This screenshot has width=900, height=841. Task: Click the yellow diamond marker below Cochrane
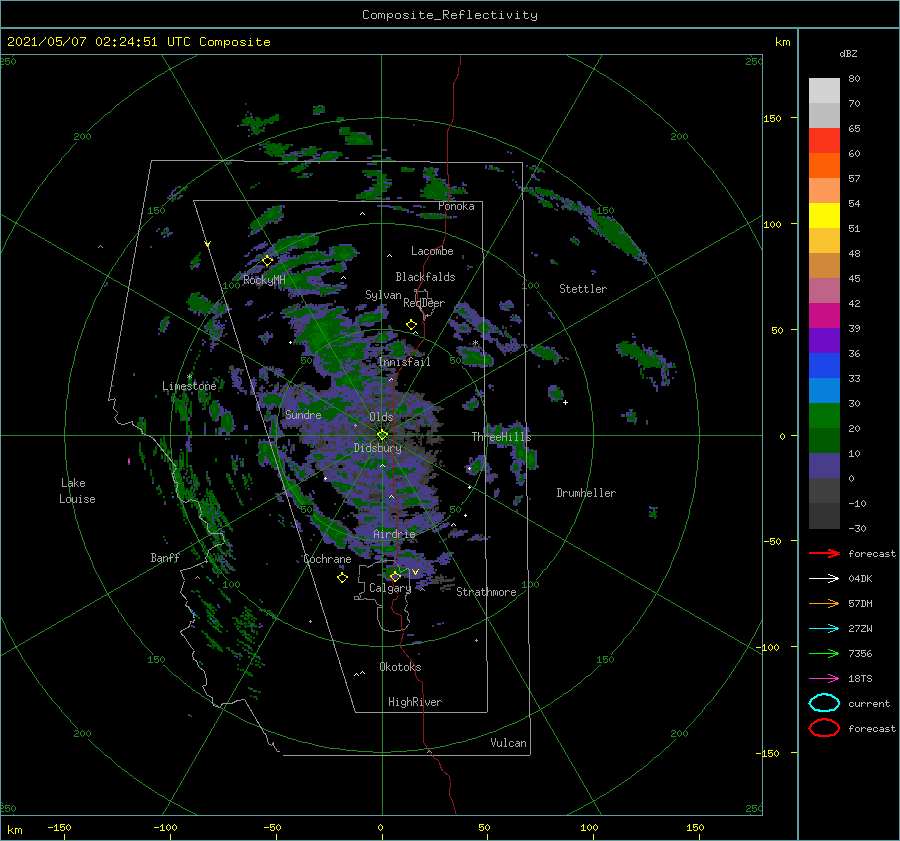pos(342,578)
